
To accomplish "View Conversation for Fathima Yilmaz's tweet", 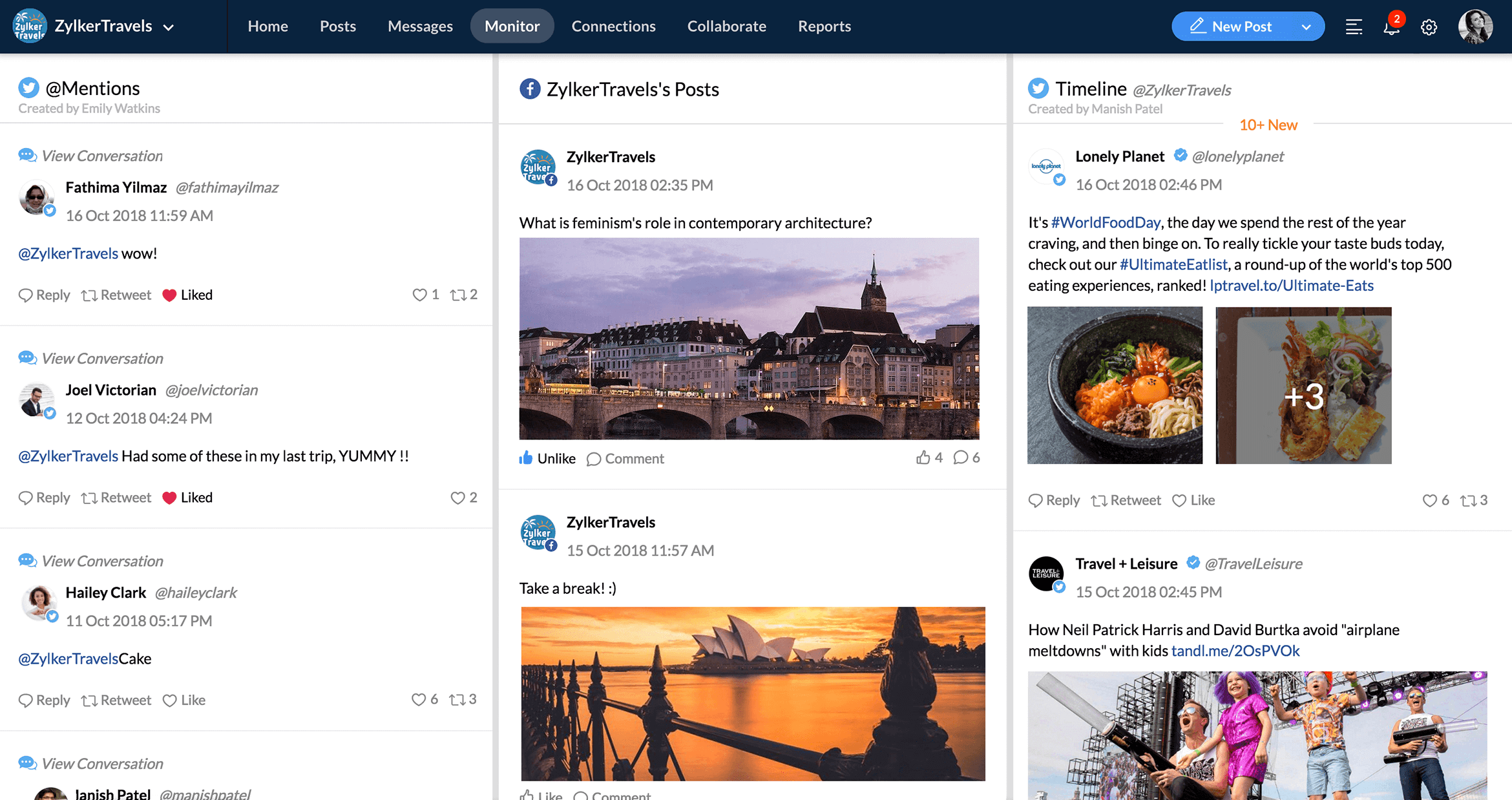I will pyautogui.click(x=90, y=156).
